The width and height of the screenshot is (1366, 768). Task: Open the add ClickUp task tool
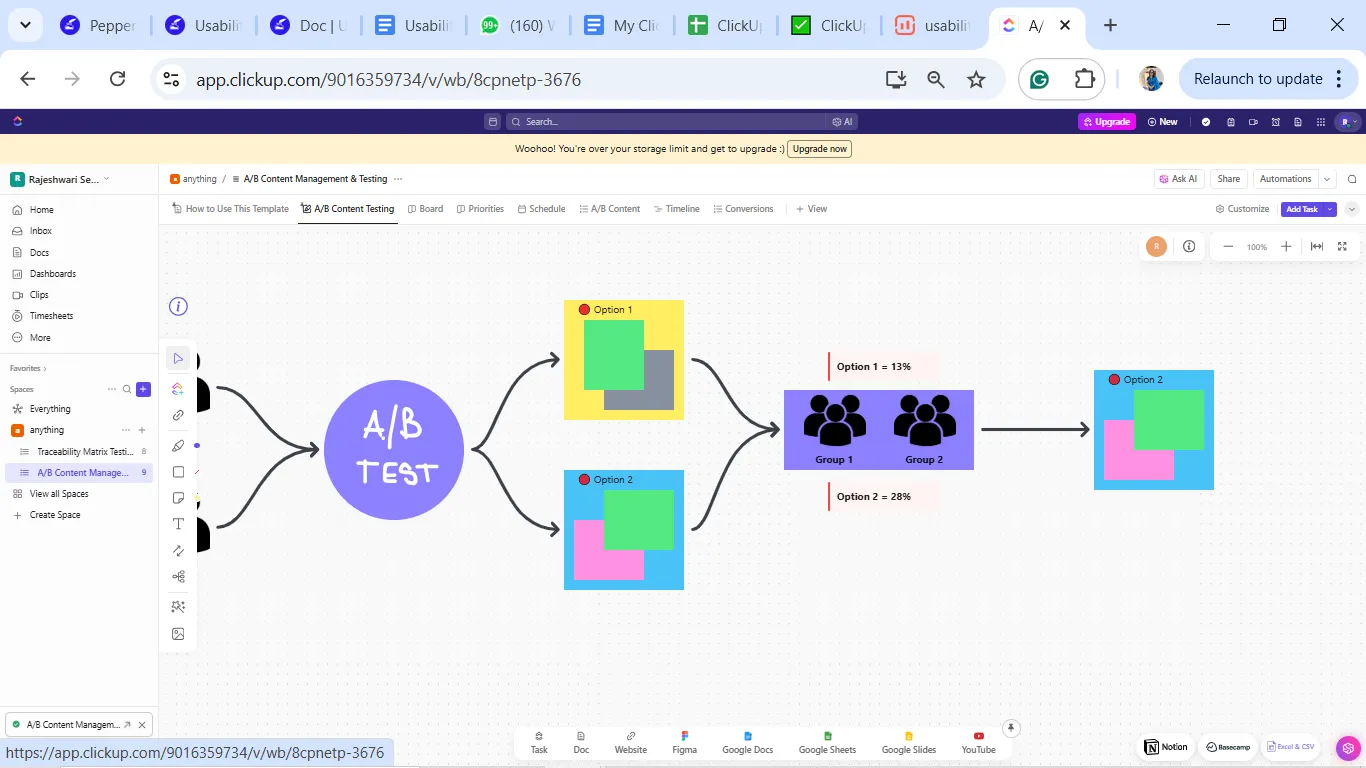point(178,389)
